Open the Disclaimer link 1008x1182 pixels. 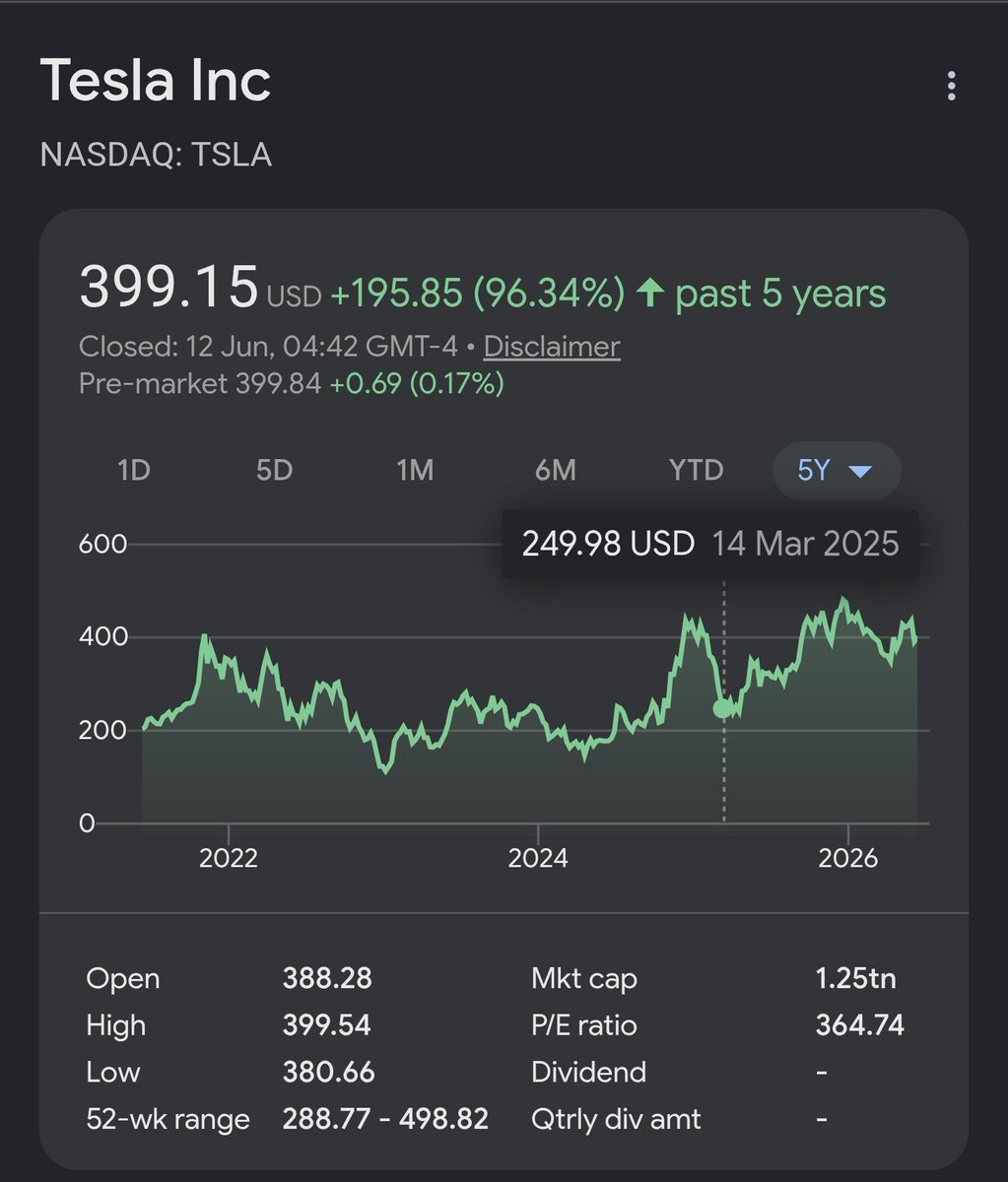point(552,347)
